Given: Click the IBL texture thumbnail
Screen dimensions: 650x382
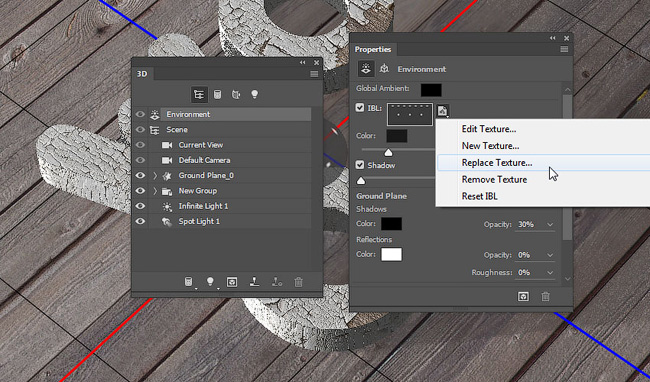Looking at the screenshot, I should 410,115.
